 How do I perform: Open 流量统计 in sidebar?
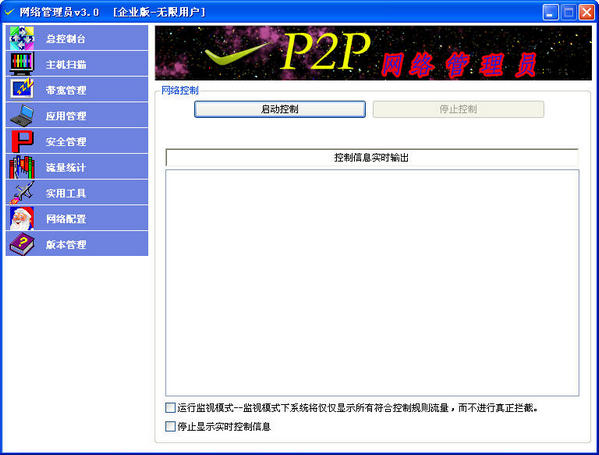(77, 167)
